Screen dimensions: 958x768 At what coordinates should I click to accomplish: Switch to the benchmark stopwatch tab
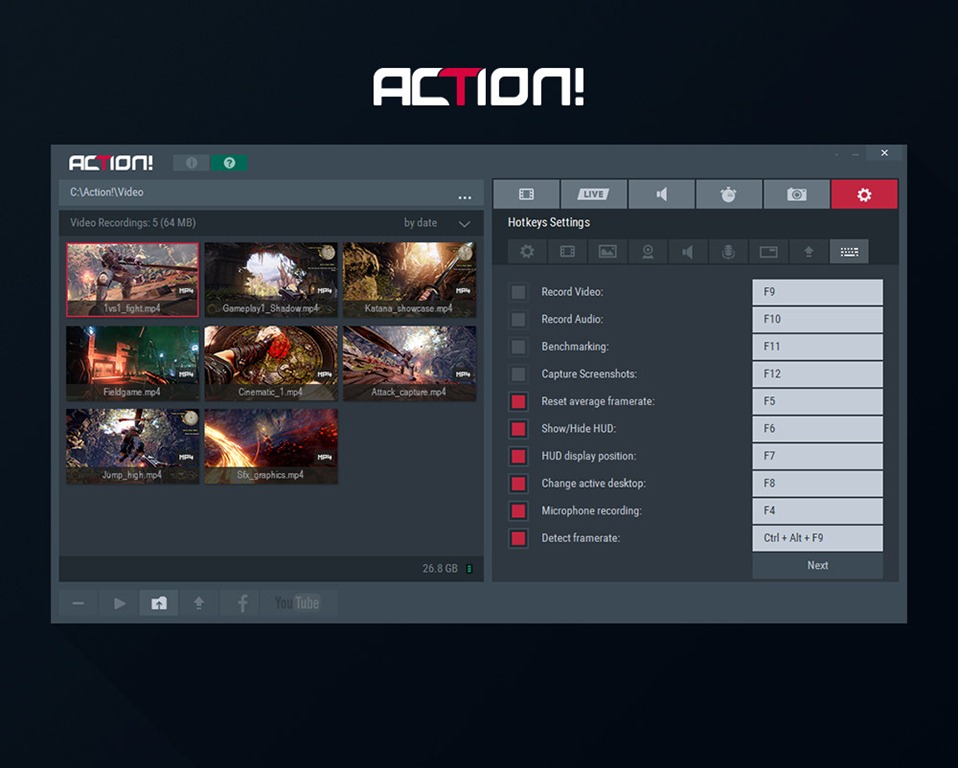click(728, 194)
